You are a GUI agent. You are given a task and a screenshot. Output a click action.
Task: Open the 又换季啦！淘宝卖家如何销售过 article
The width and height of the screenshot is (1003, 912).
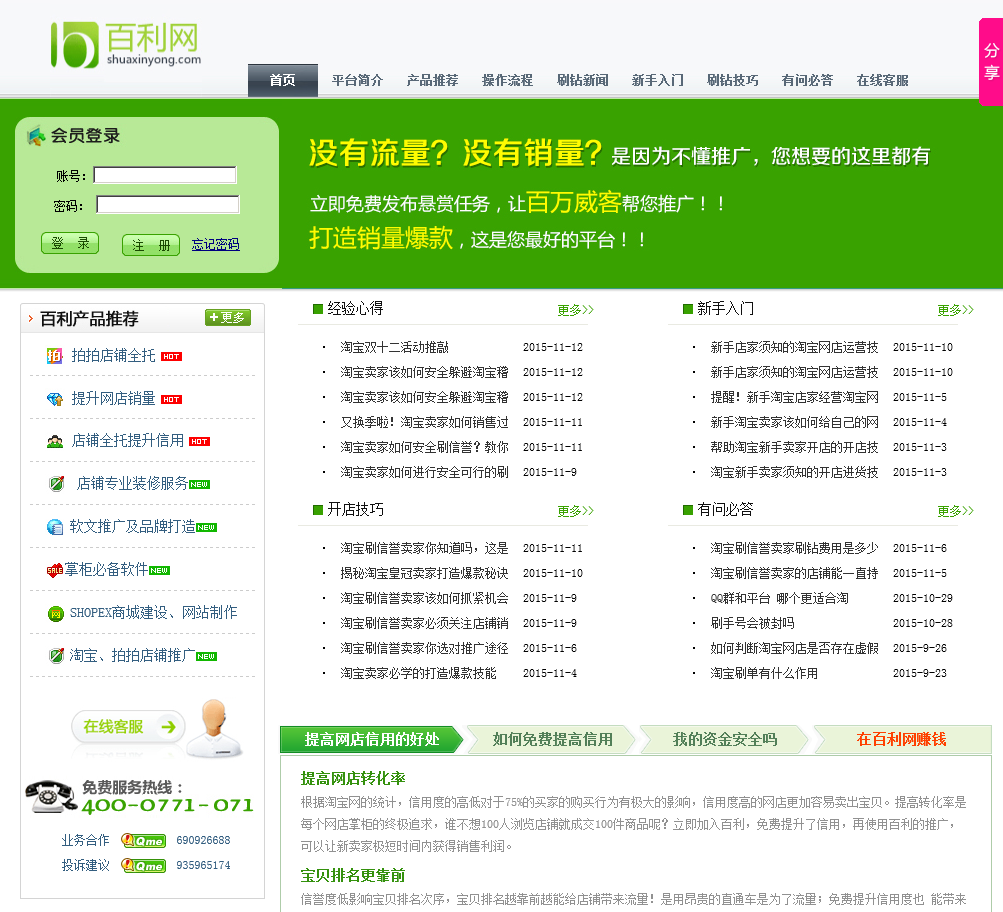point(424,422)
